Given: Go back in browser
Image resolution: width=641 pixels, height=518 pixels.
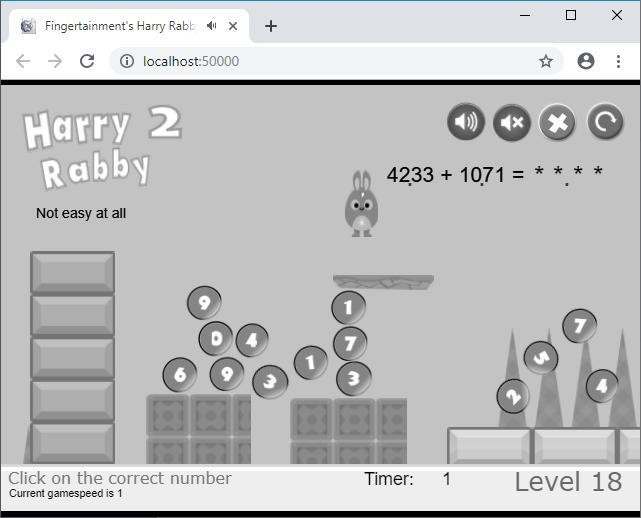Looking at the screenshot, I should tap(23, 61).
